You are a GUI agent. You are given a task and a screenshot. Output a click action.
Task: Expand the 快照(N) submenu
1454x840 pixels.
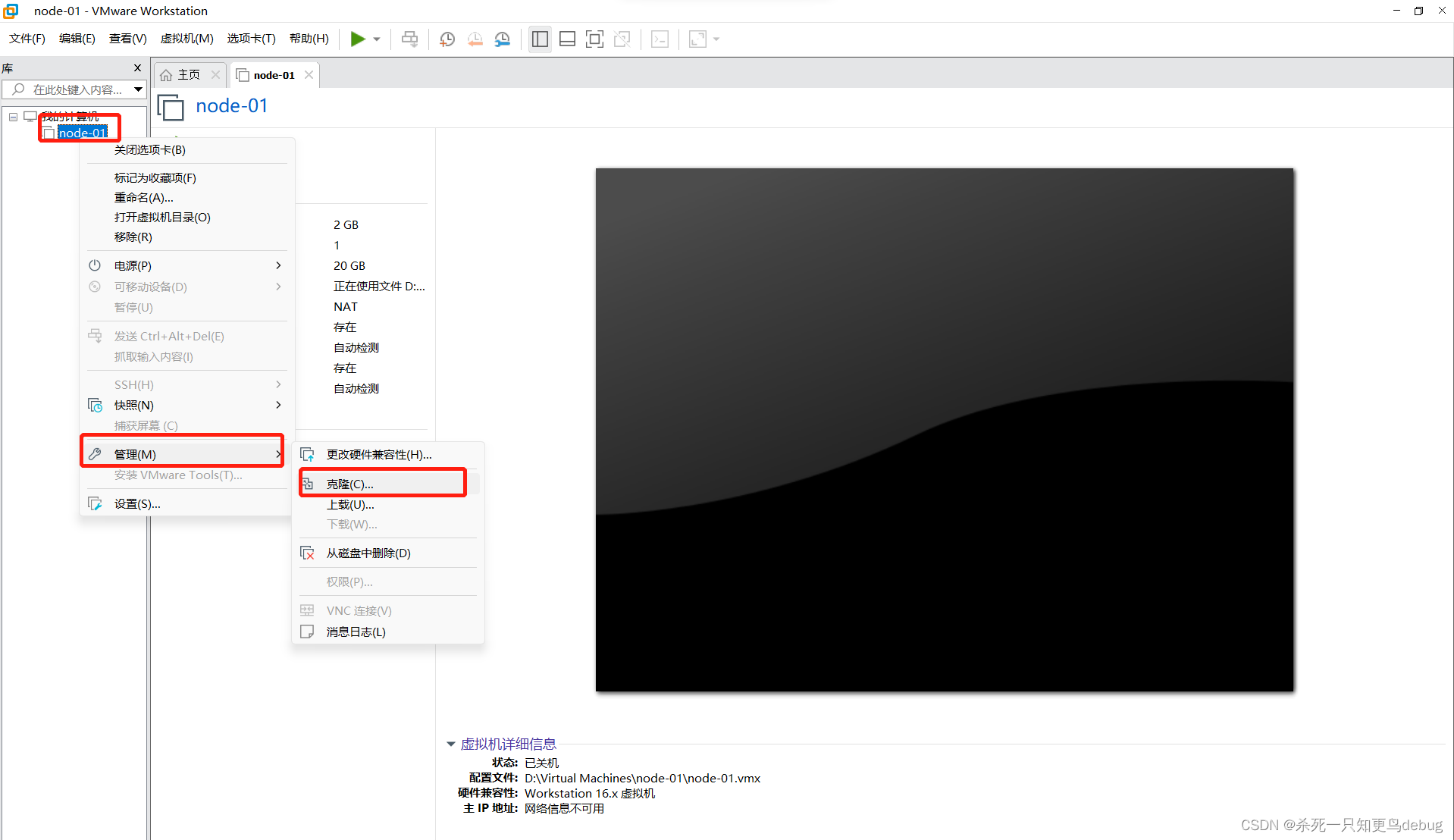[x=186, y=405]
